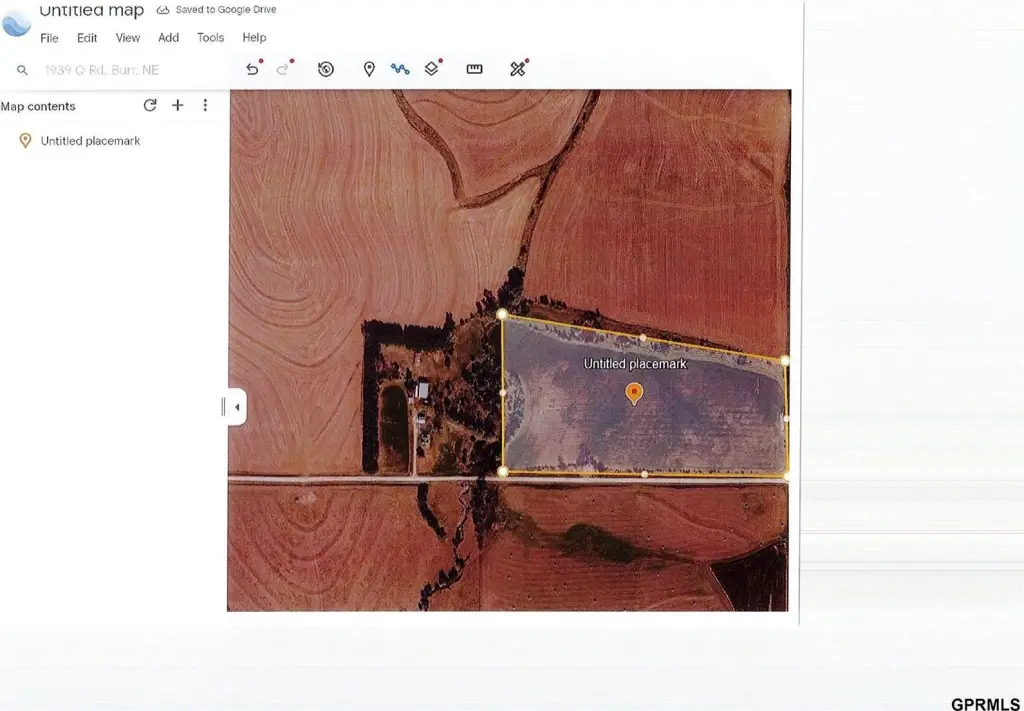Image resolution: width=1024 pixels, height=711 pixels.
Task: Open the View menu
Action: pos(128,38)
